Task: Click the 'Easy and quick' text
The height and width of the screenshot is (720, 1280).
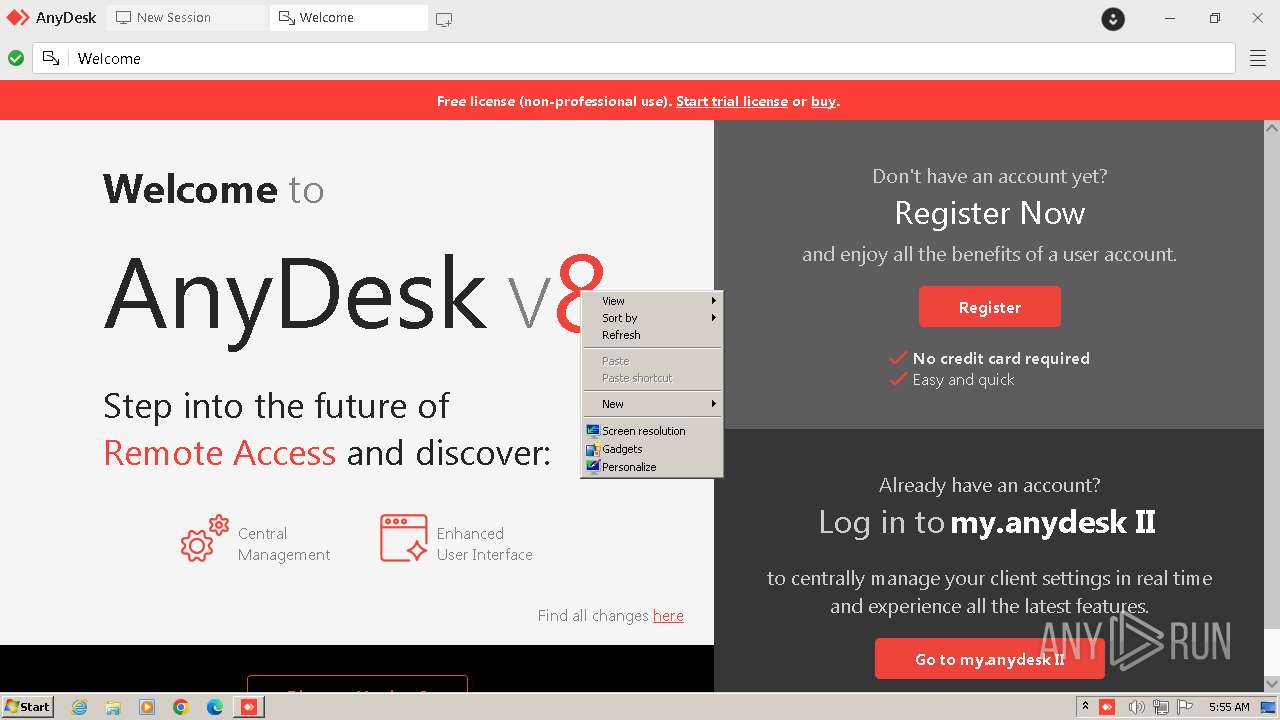Action: [x=963, y=380]
